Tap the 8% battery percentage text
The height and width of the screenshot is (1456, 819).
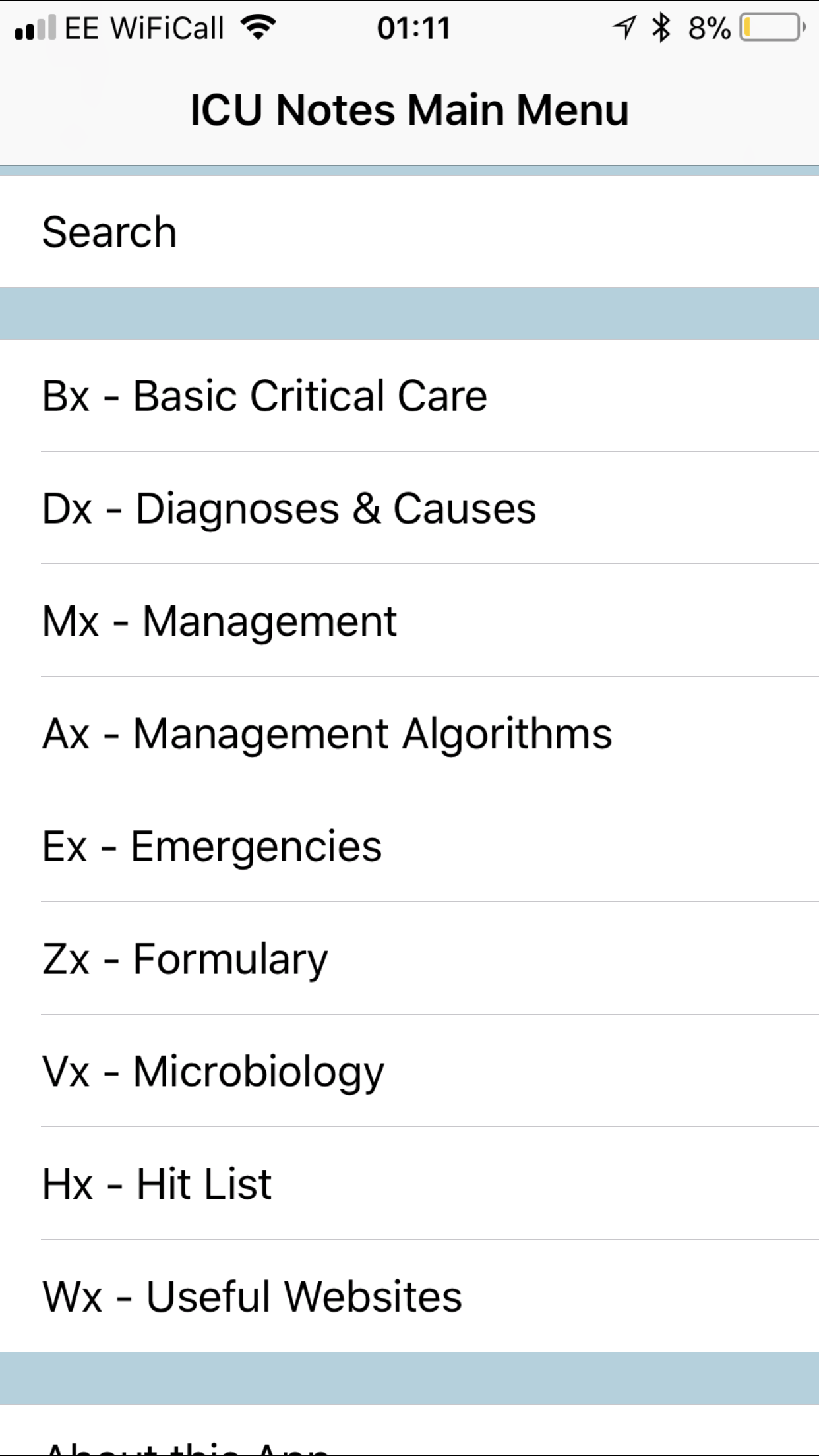[x=710, y=28]
